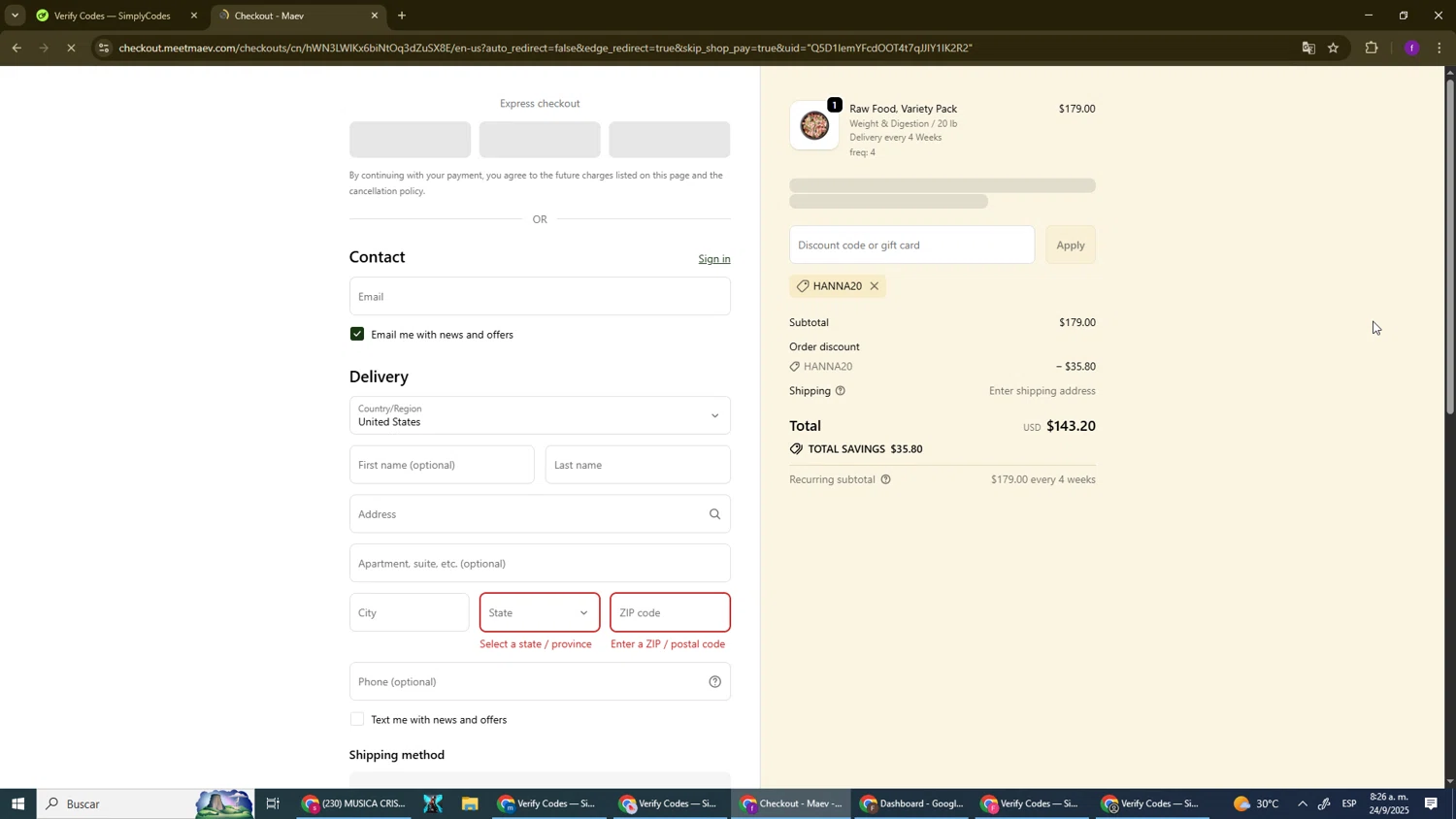Click TOTAL SAVINGS $35.80 text
1456x819 pixels.
click(x=865, y=449)
